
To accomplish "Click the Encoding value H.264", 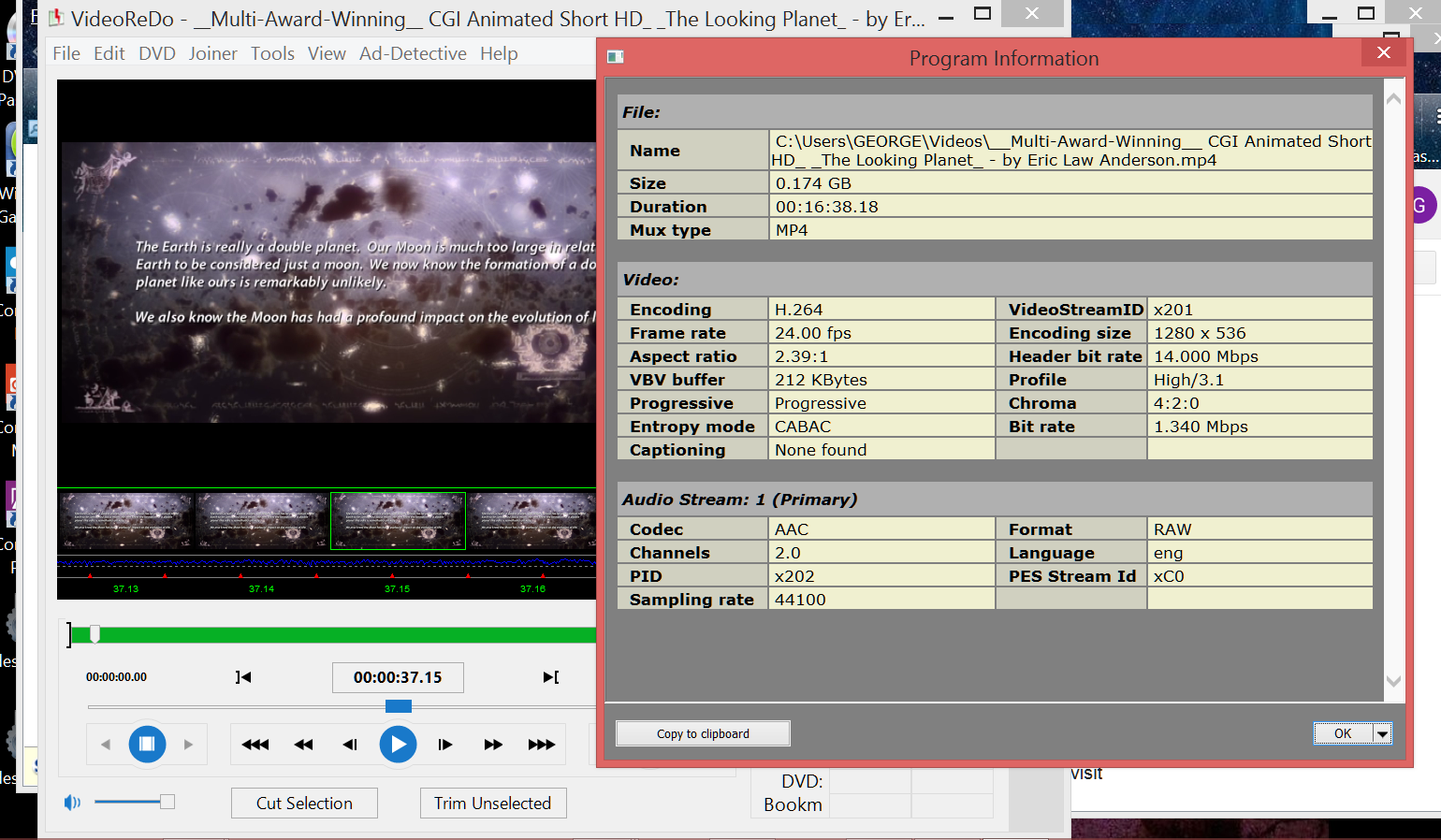I will [881, 310].
